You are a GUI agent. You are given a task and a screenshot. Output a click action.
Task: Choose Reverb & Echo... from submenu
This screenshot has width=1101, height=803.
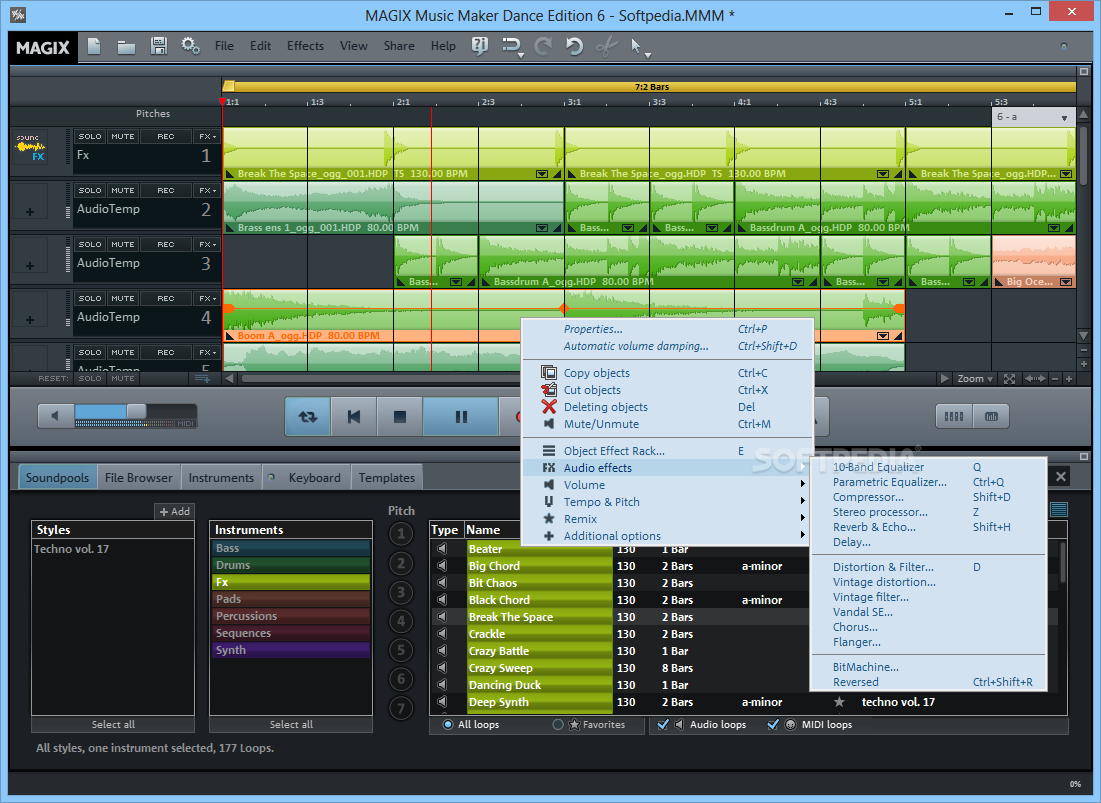click(928, 527)
